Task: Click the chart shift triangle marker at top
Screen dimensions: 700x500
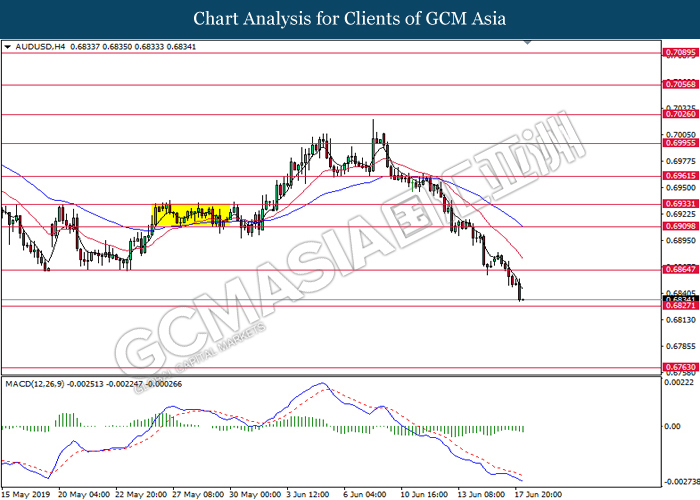Action: pyautogui.click(x=528, y=43)
